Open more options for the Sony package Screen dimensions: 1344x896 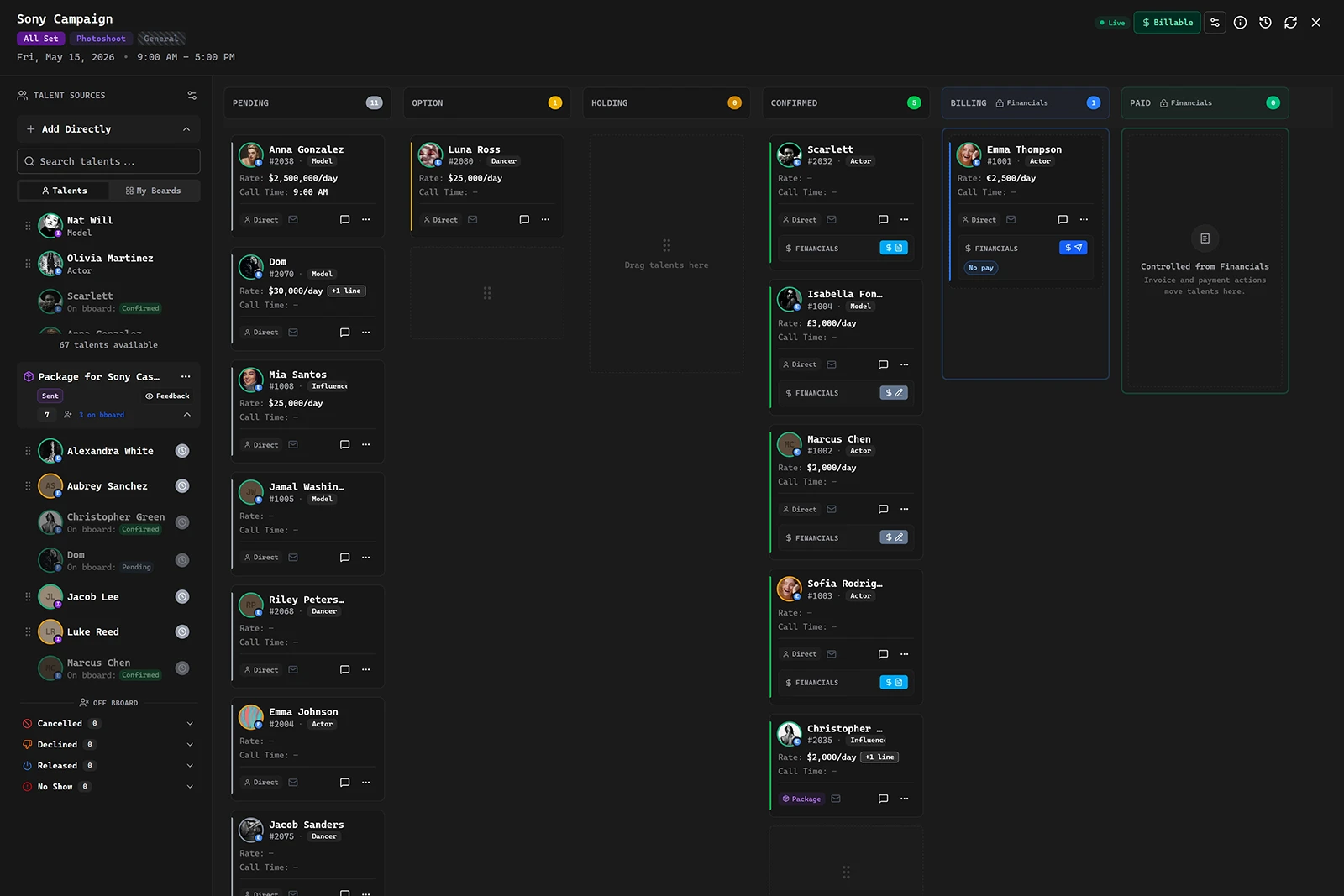click(x=186, y=377)
